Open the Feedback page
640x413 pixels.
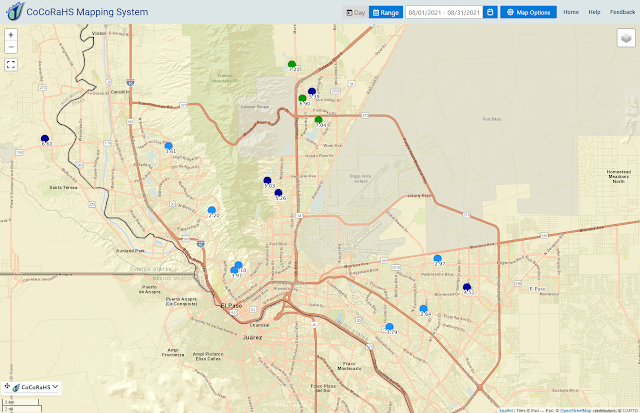point(622,12)
